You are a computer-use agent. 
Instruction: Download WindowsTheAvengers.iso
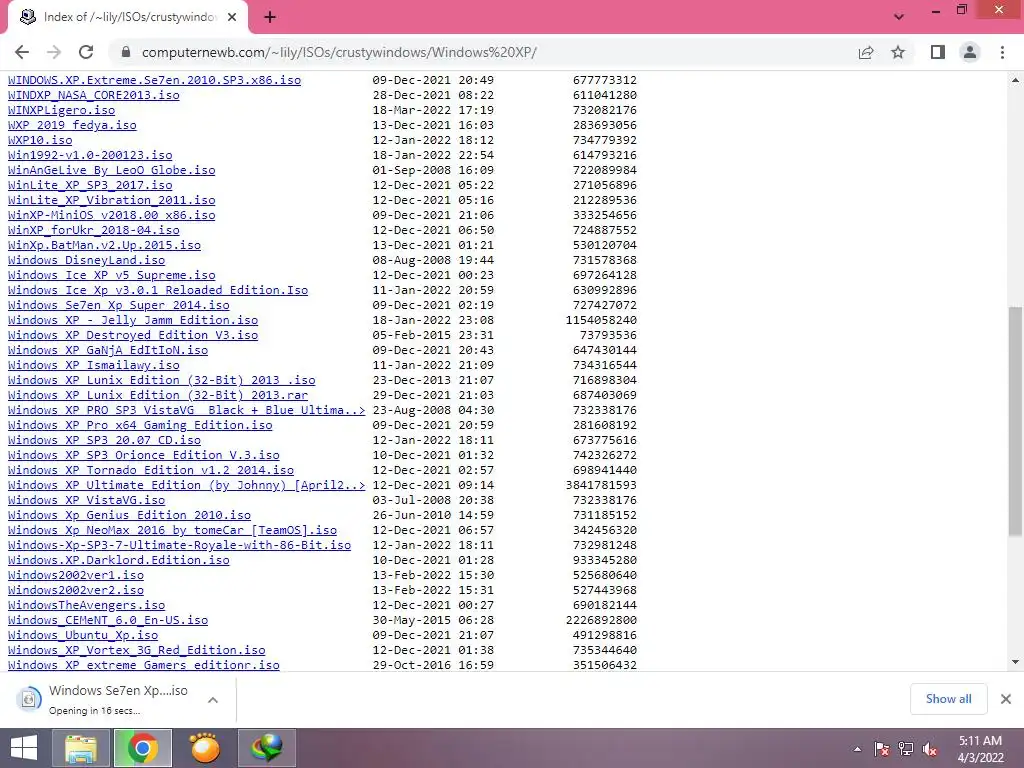coord(86,606)
